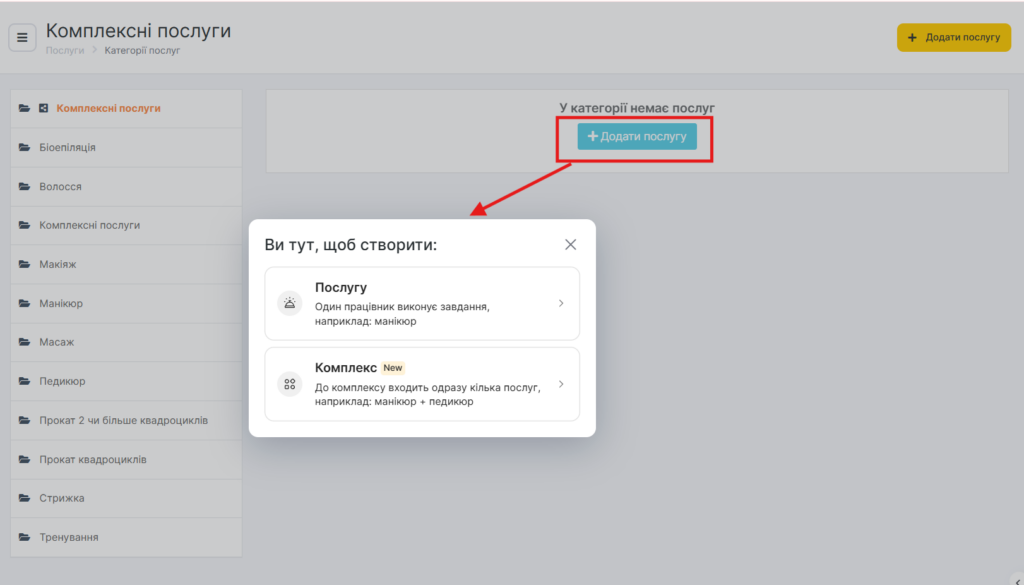Screen dimensions: 1024x585
Task: Click the folder icon beside Волосся
Action: pyautogui.click(x=24, y=187)
